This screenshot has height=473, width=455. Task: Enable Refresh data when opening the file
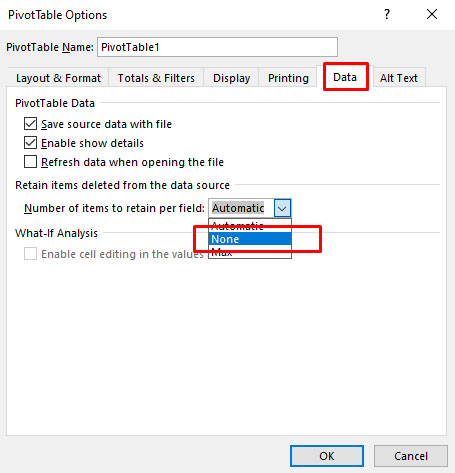click(x=30, y=162)
